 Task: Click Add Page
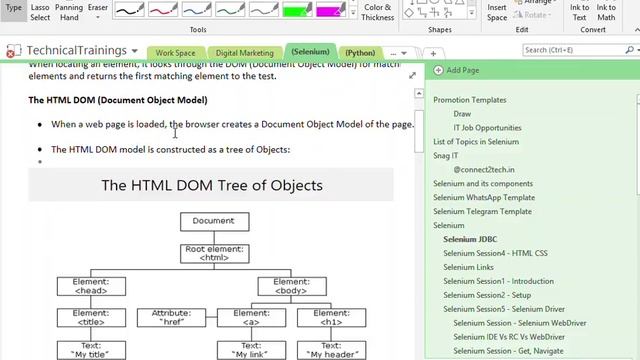456,70
